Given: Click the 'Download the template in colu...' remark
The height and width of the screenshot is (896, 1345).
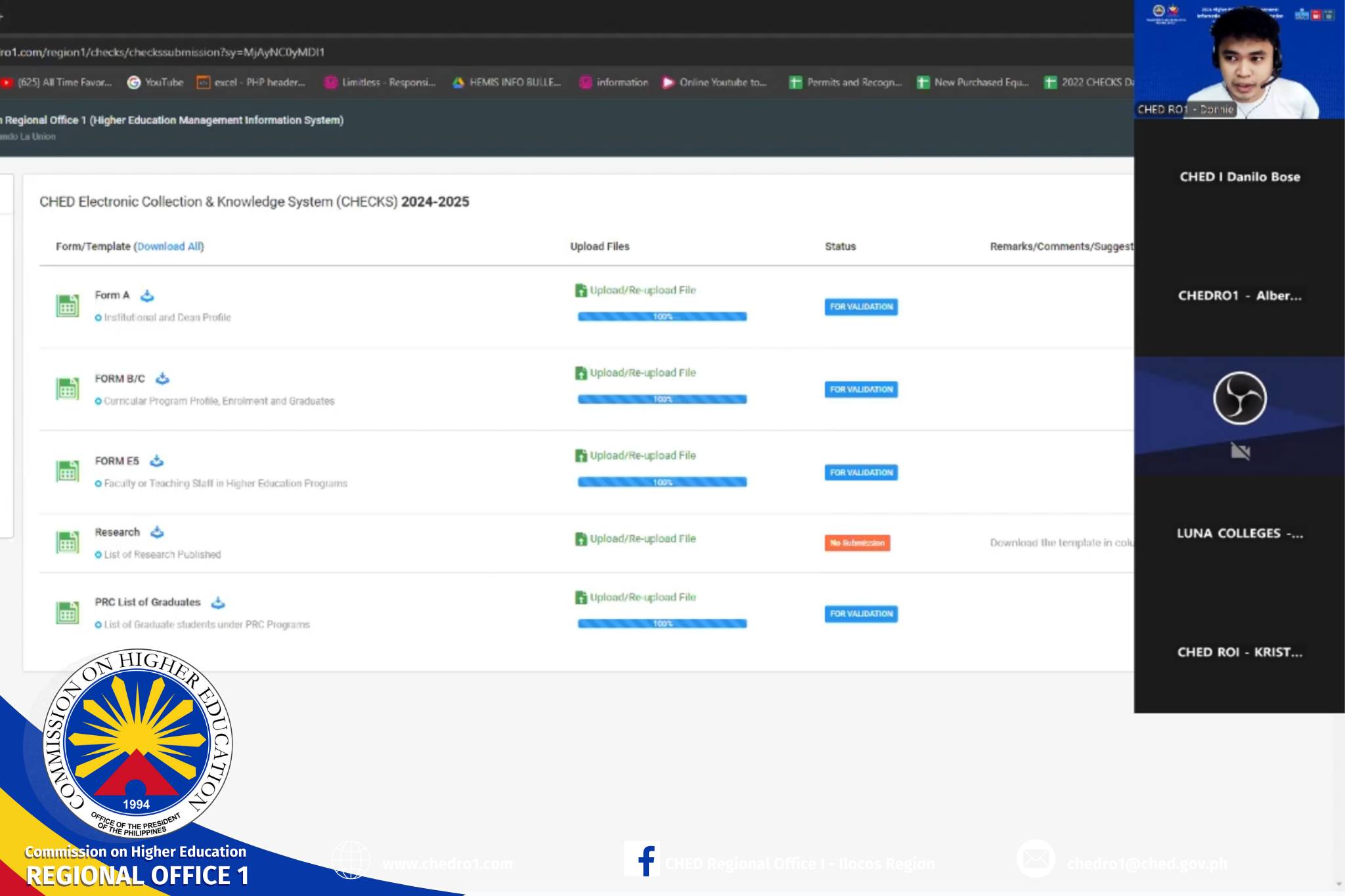Looking at the screenshot, I should [1062, 543].
